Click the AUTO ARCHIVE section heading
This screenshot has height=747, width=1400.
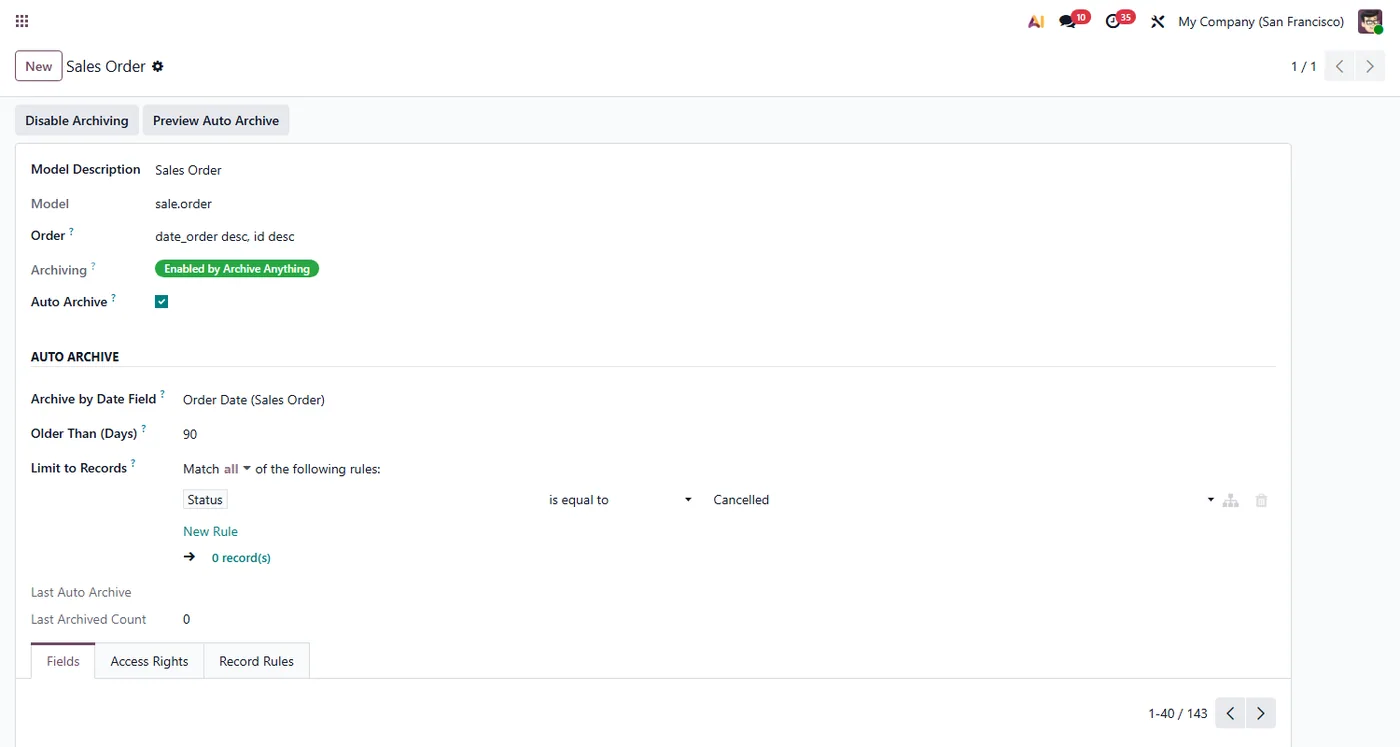click(75, 356)
